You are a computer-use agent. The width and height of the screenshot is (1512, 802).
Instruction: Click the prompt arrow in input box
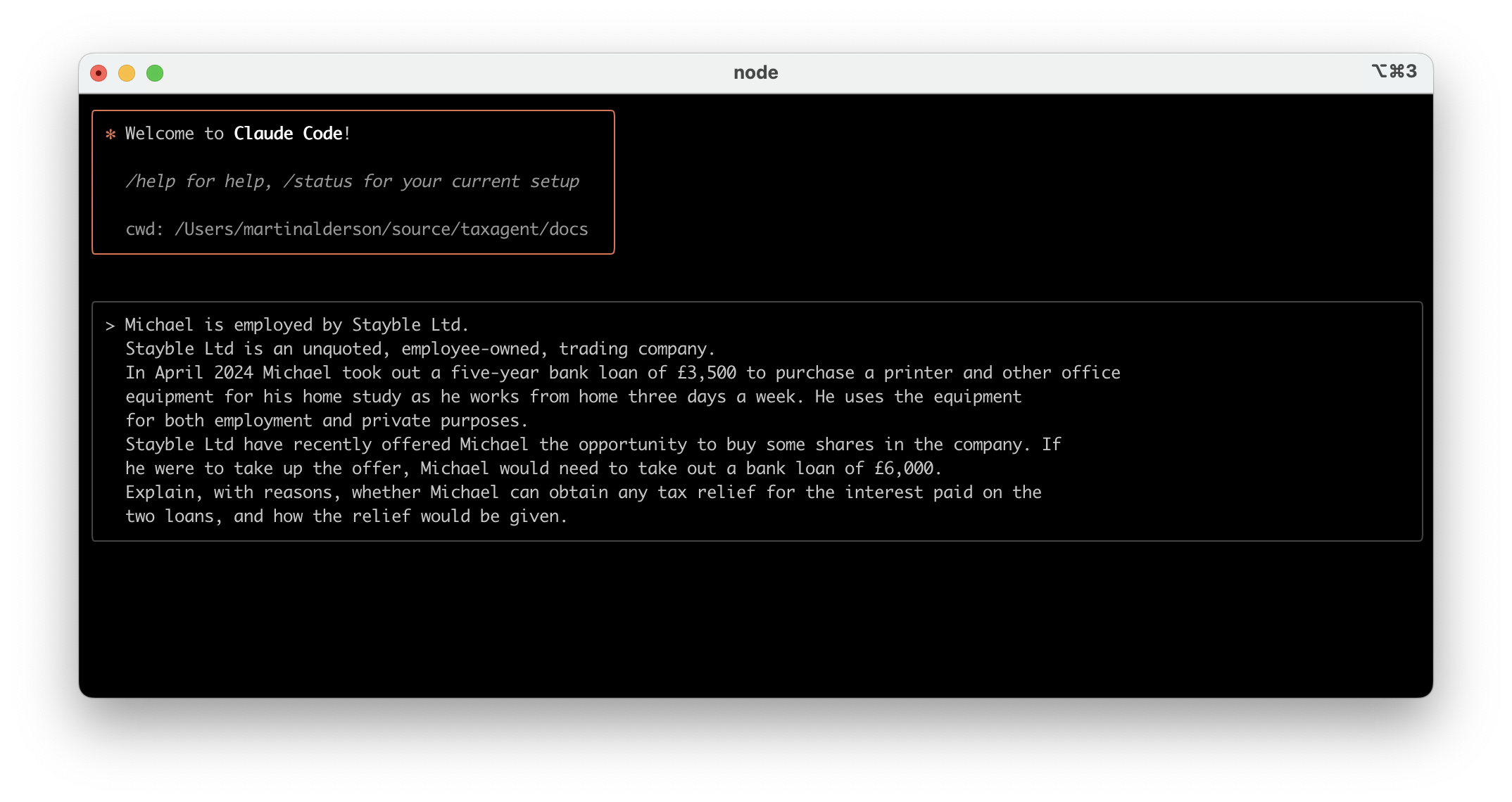pos(110,325)
